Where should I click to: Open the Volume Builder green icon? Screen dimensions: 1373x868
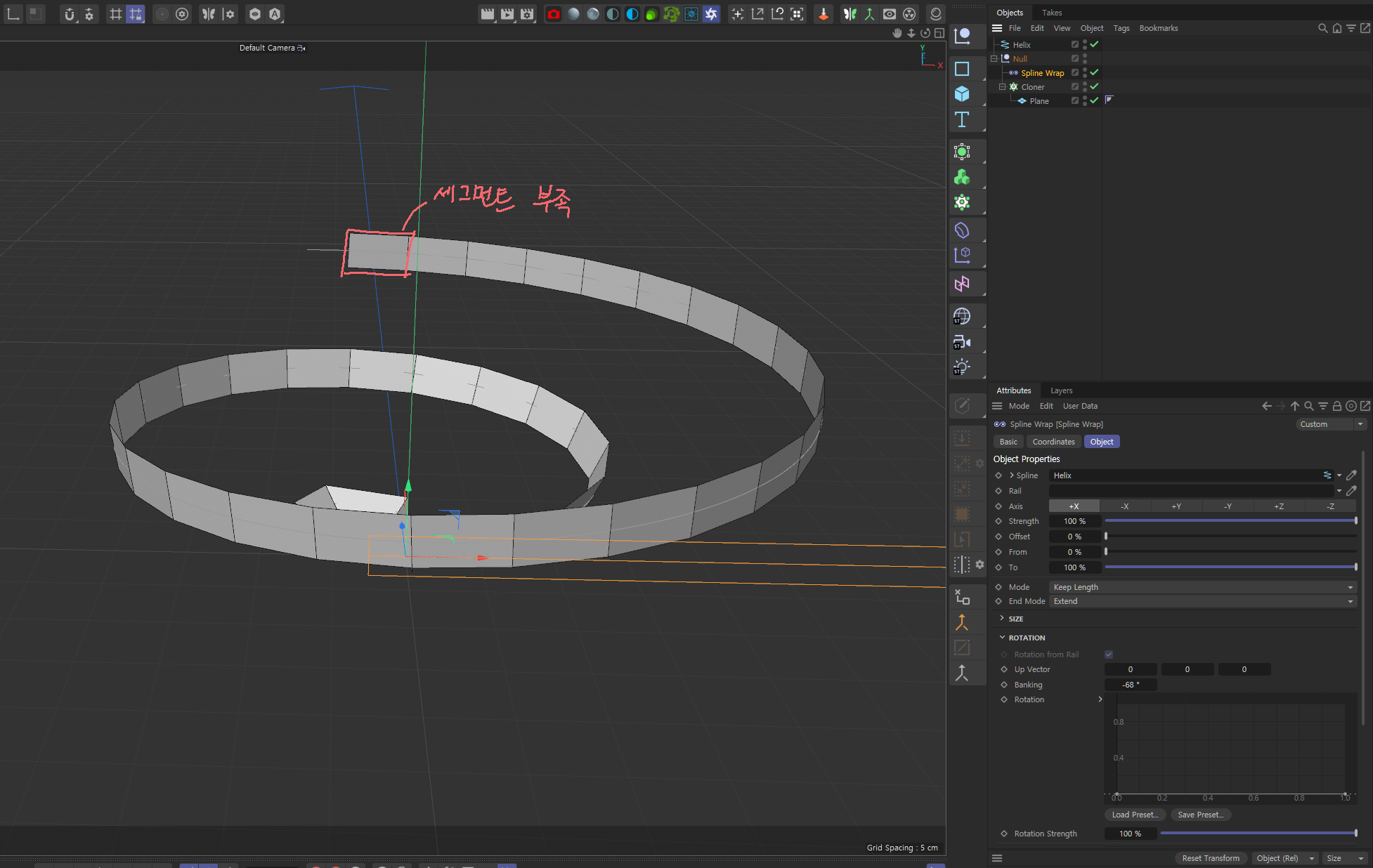962,177
